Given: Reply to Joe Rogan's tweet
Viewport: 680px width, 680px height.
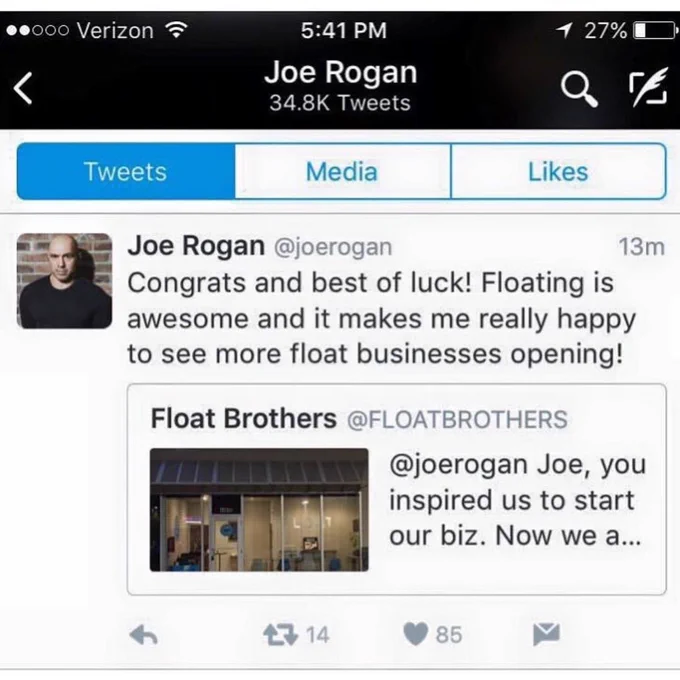Looking at the screenshot, I should (144, 635).
